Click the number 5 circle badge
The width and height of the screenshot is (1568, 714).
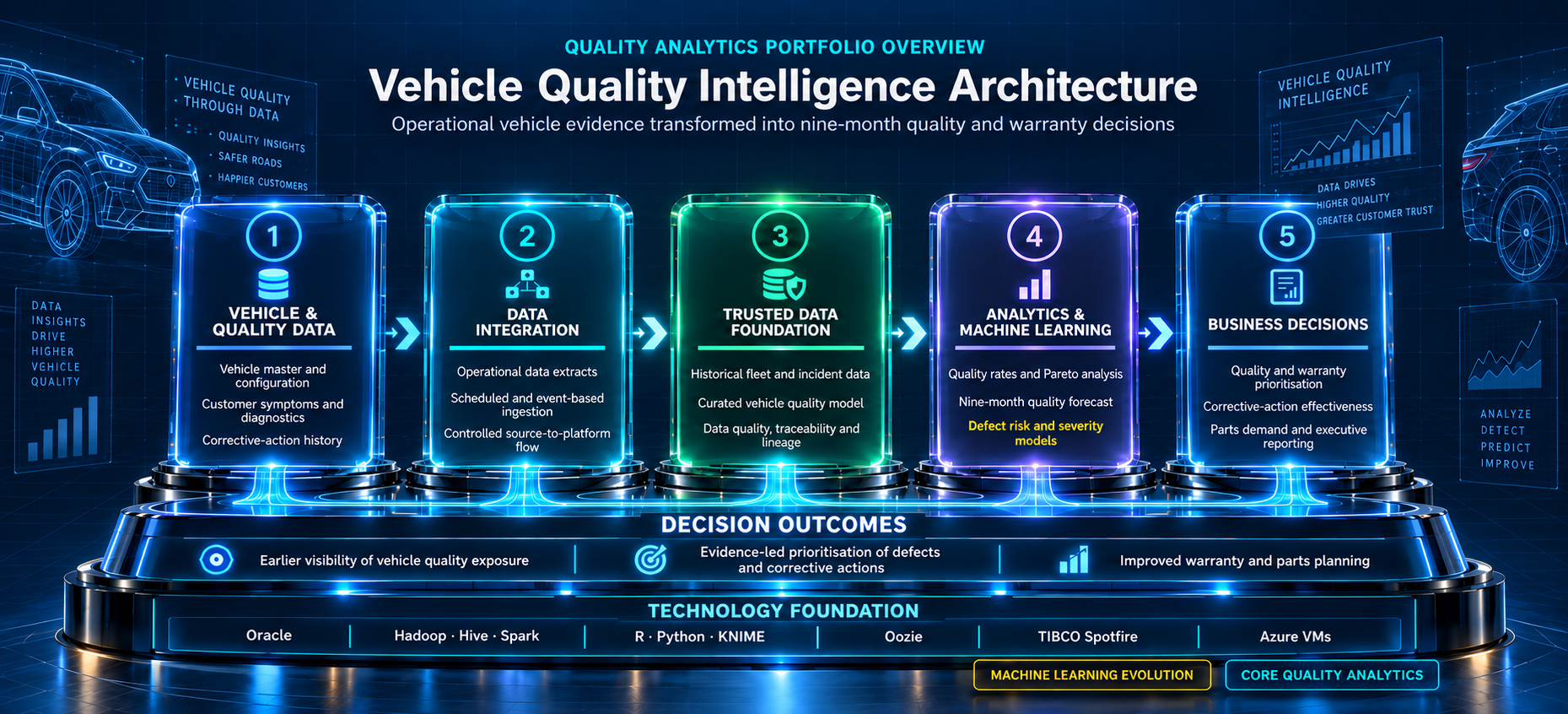click(x=1286, y=236)
